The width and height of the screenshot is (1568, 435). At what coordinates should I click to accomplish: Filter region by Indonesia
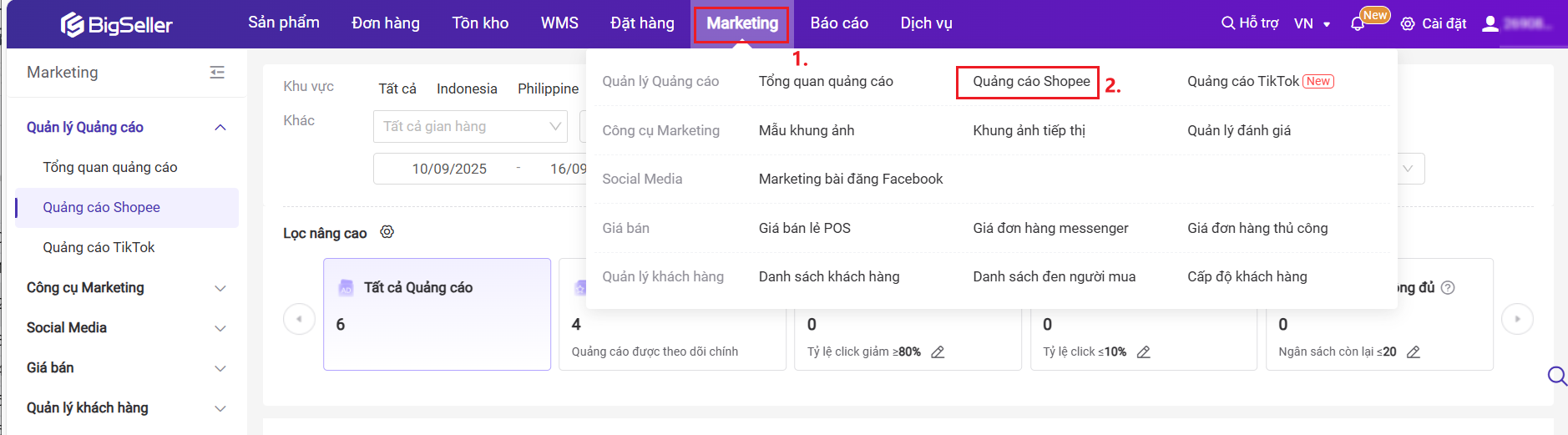pos(466,89)
